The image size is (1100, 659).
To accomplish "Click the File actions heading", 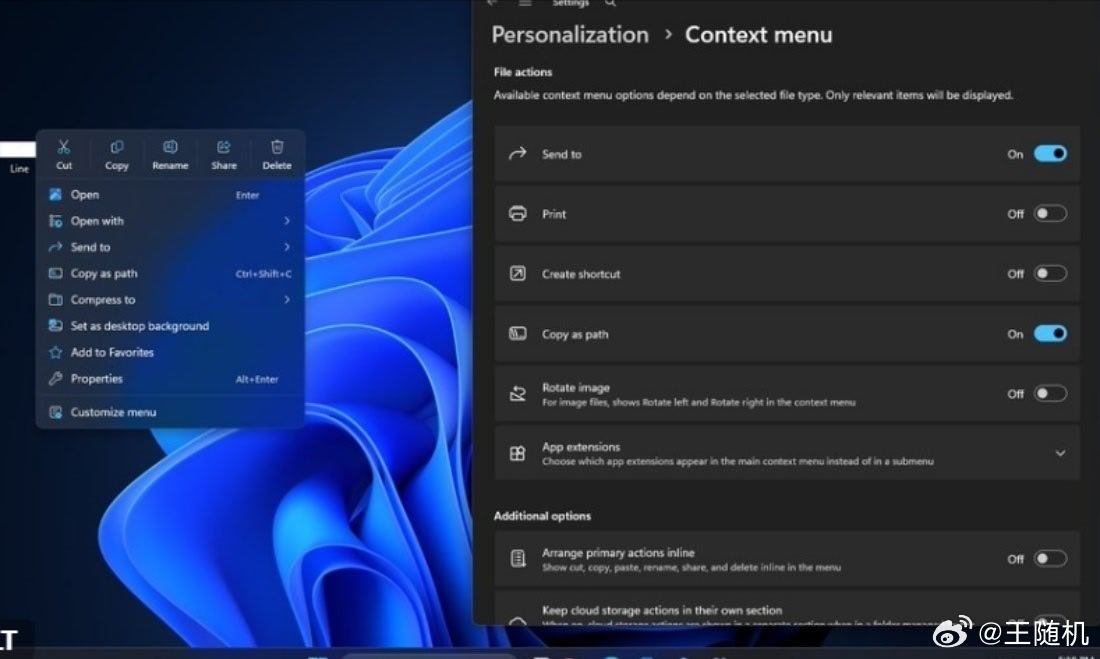I will [x=523, y=72].
